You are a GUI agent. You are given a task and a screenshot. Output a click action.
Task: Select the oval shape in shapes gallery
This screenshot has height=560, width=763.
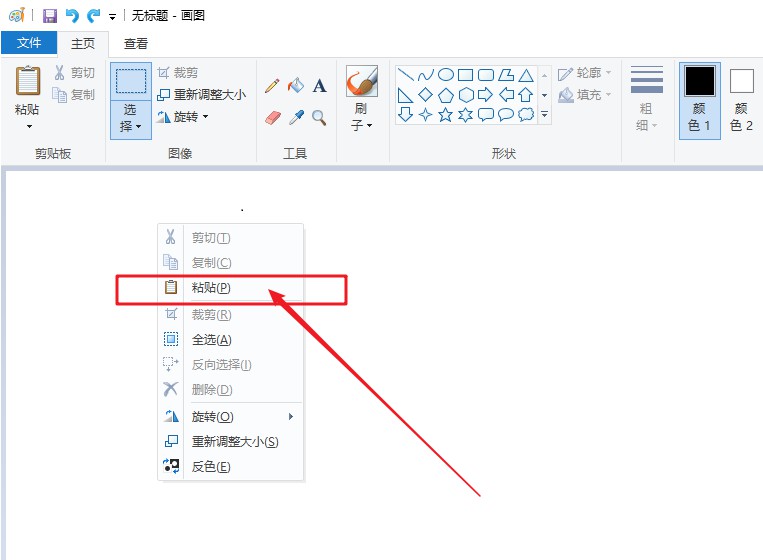click(x=446, y=75)
